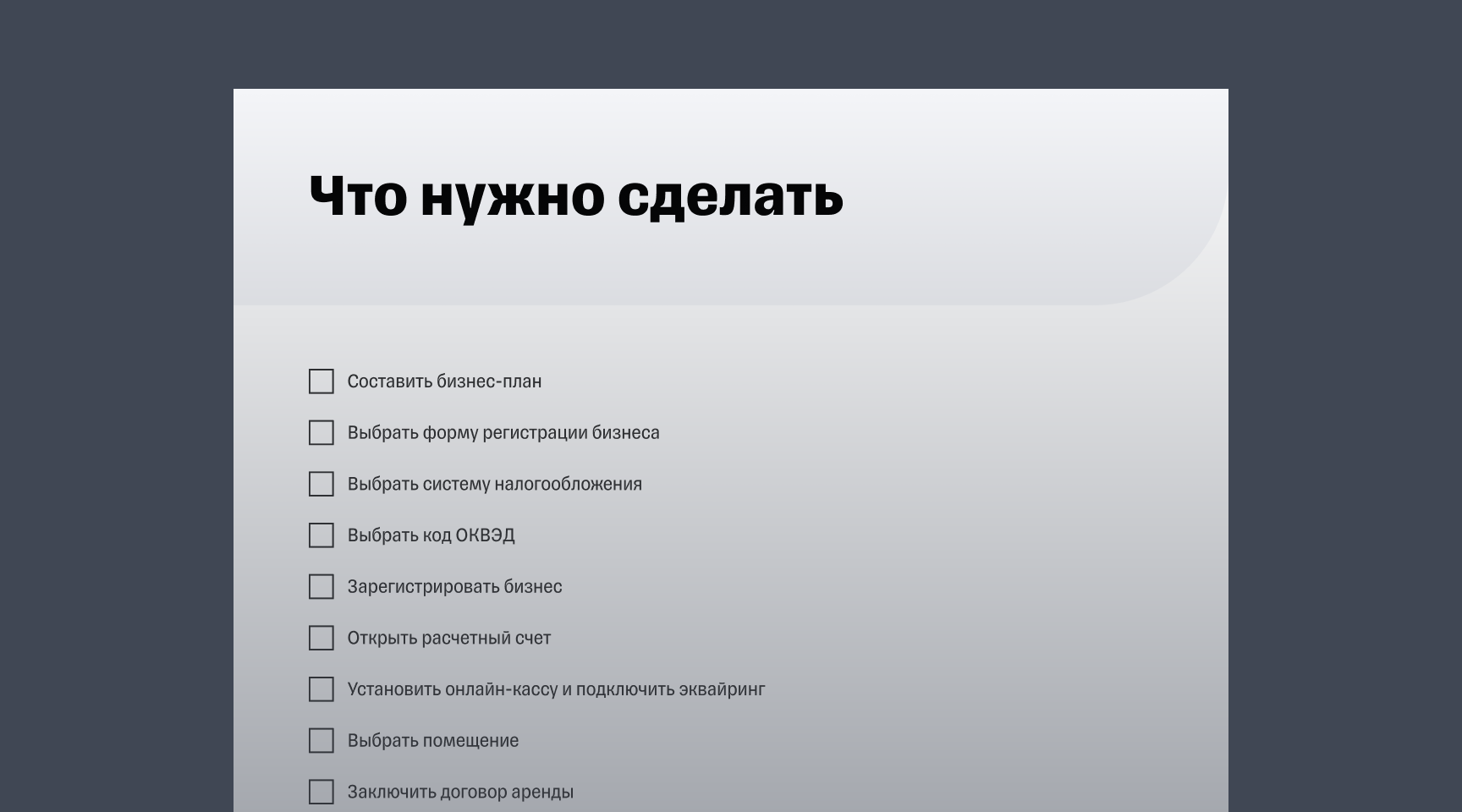Select the text 'Выбрать форму регистрации бизнеса'
Screen dimensions: 1462x812
(503, 433)
